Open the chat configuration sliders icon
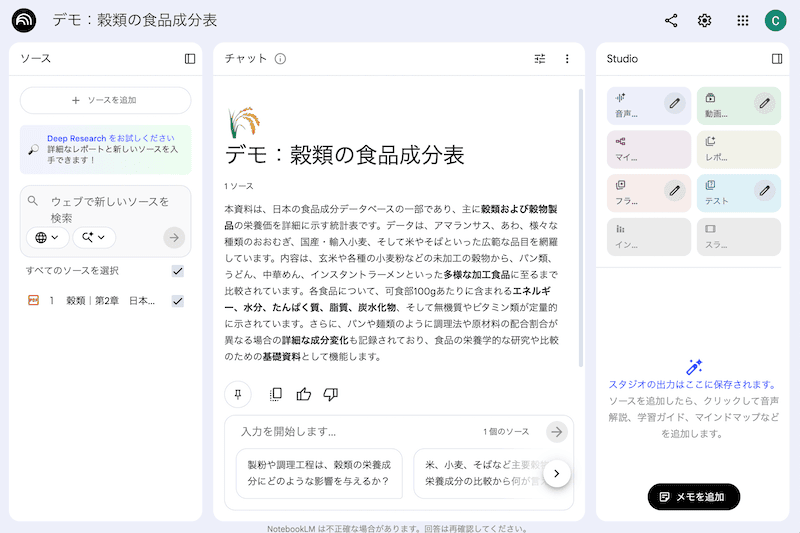 click(x=540, y=59)
